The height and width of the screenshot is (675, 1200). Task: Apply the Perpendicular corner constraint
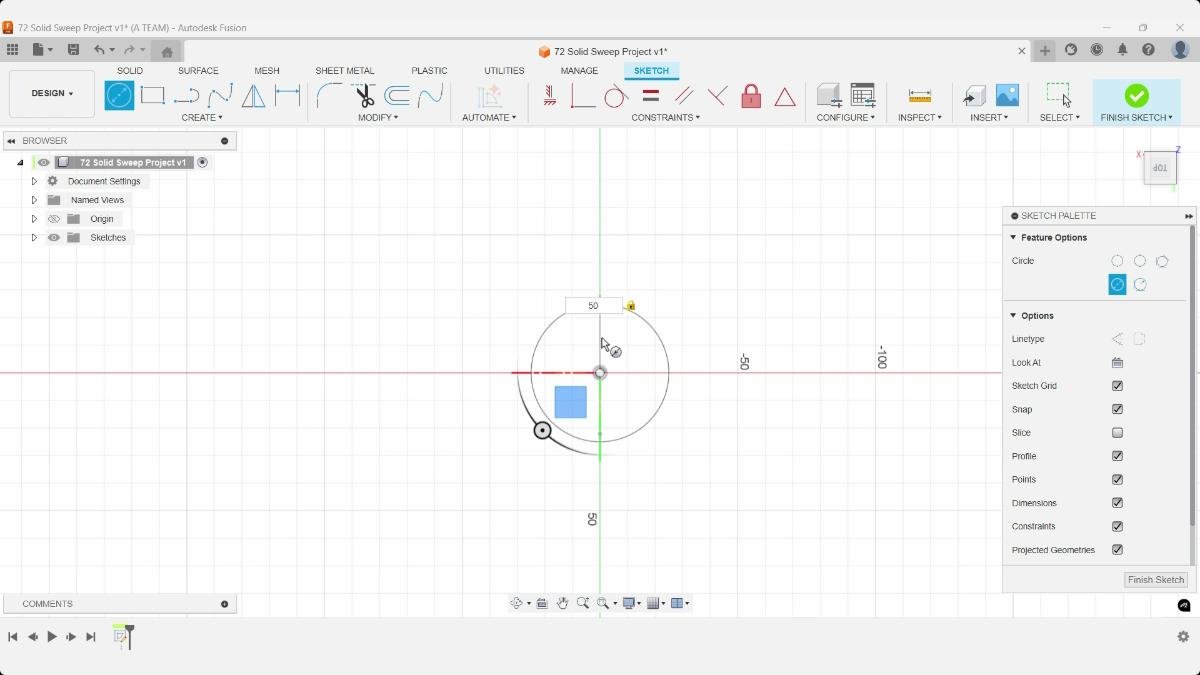click(x=582, y=96)
